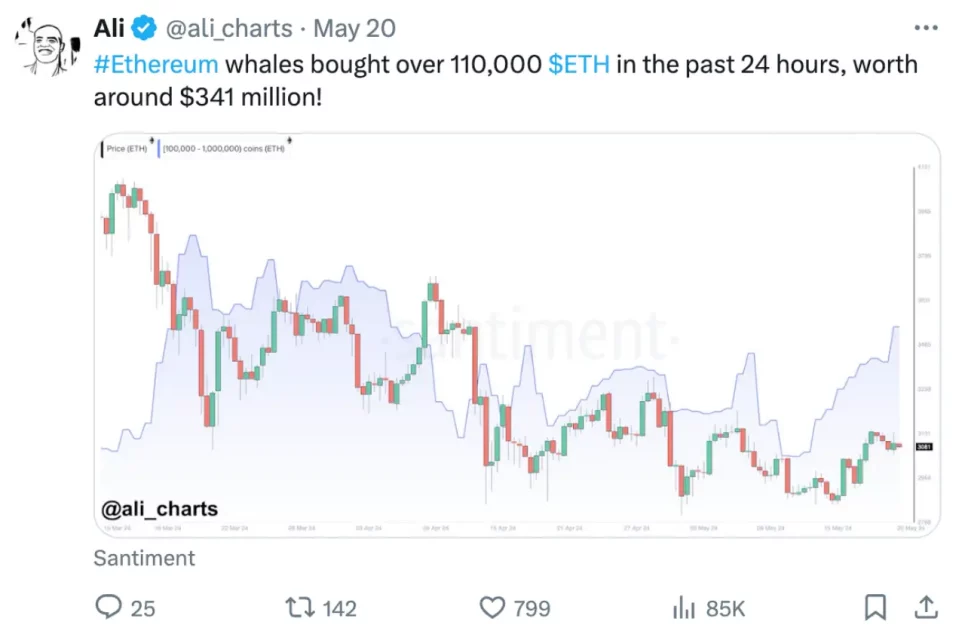The height and width of the screenshot is (640, 965).
Task: Expand the coins (ETH) legend arrow
Action: [288, 142]
